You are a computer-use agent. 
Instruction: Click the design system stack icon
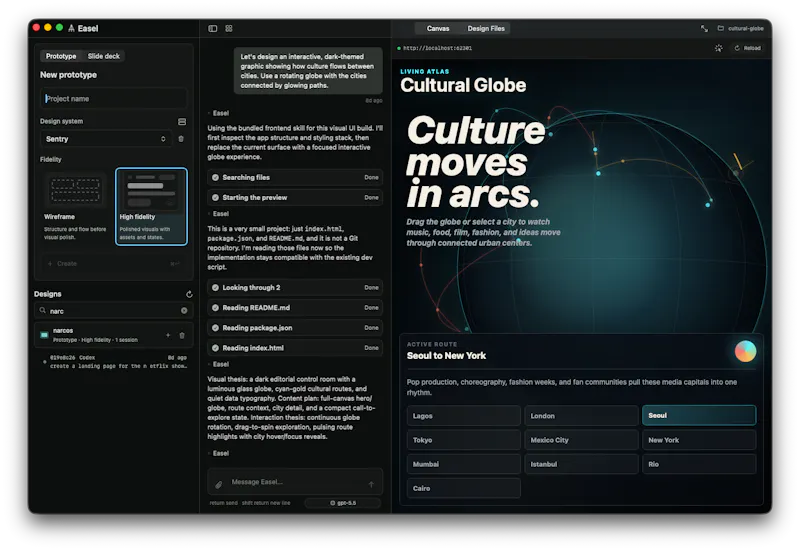[x=182, y=121]
